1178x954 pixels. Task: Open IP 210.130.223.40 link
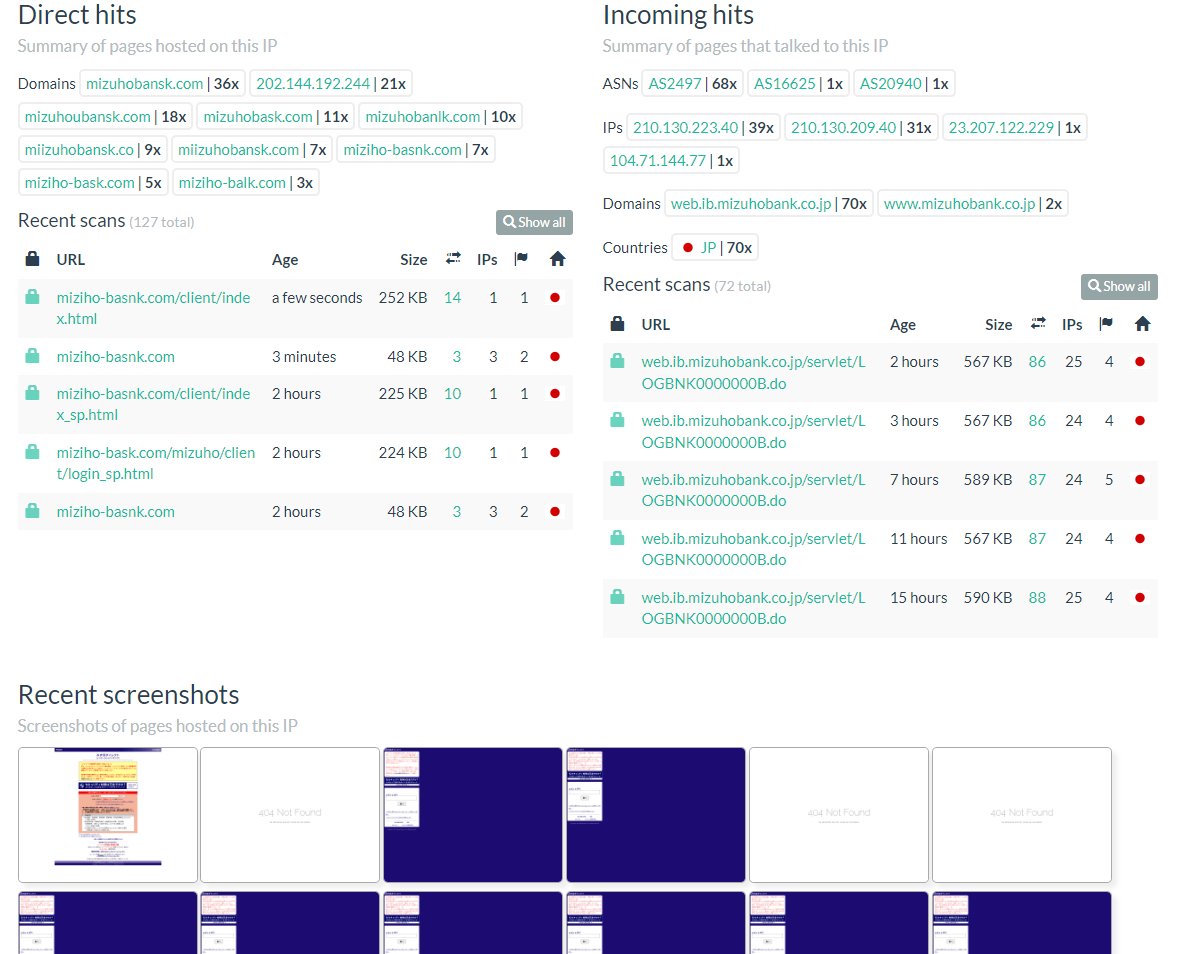pyautogui.click(x=686, y=127)
